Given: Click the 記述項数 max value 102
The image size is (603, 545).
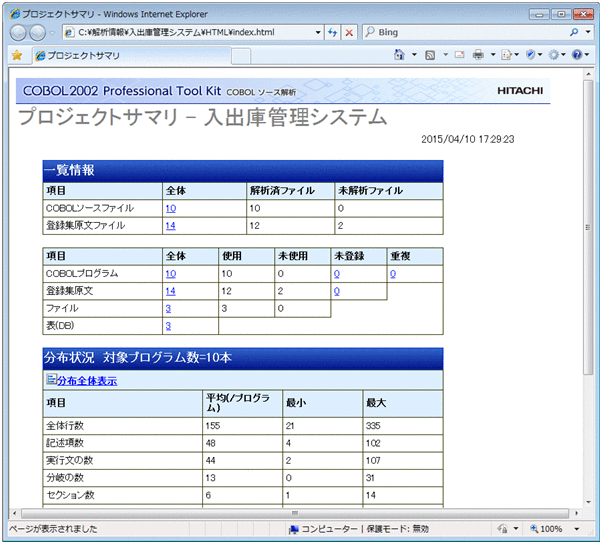Looking at the screenshot, I should point(373,443).
